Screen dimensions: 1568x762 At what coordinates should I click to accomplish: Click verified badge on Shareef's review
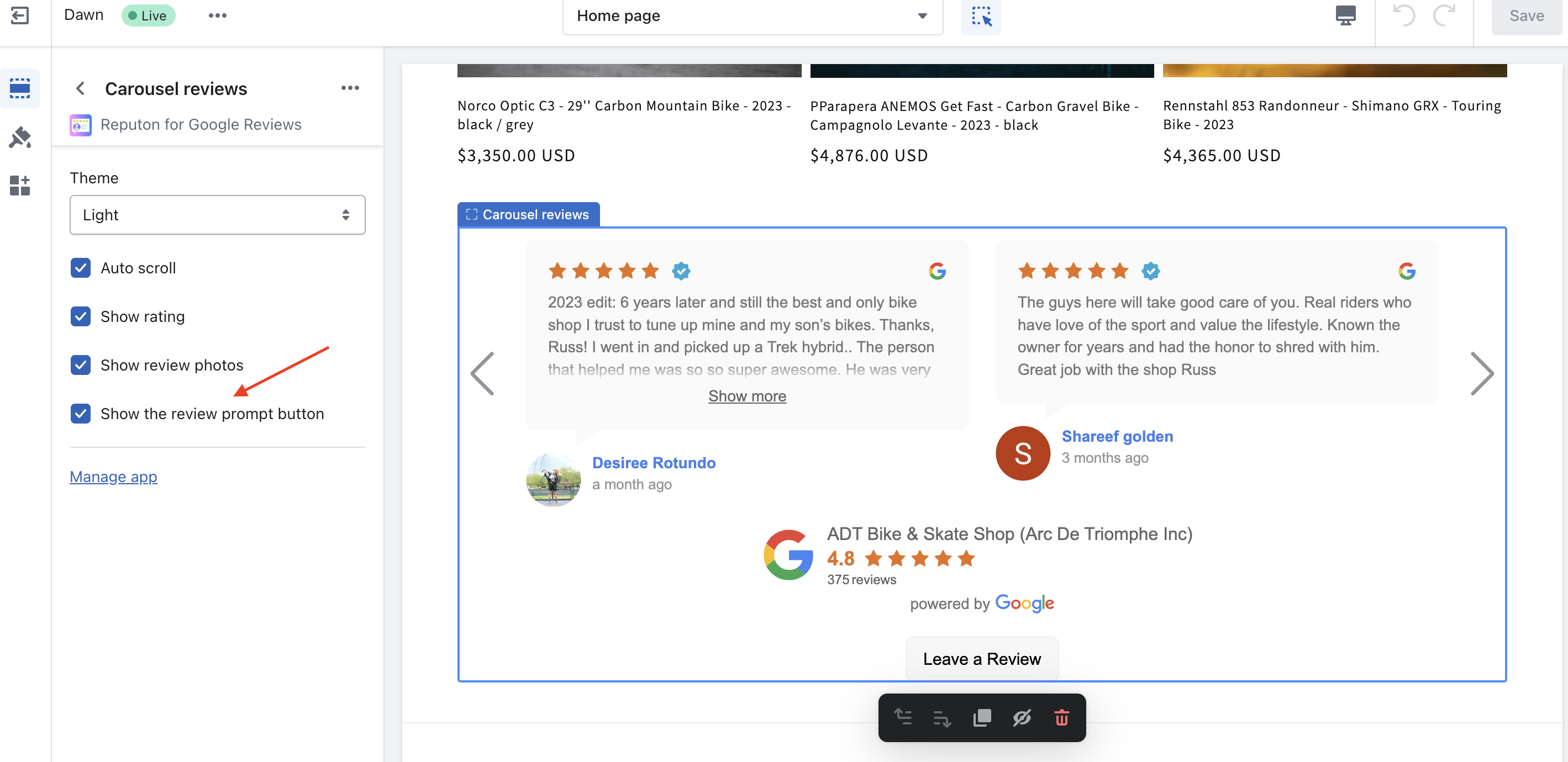click(1150, 271)
